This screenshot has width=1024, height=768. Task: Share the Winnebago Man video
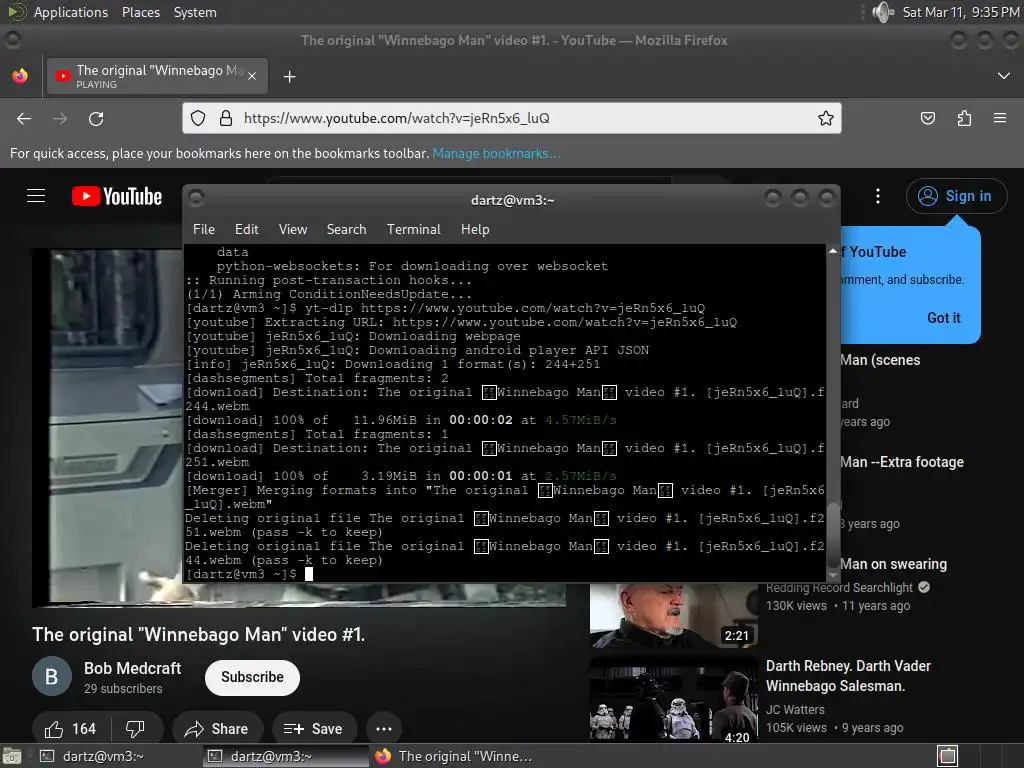217,729
